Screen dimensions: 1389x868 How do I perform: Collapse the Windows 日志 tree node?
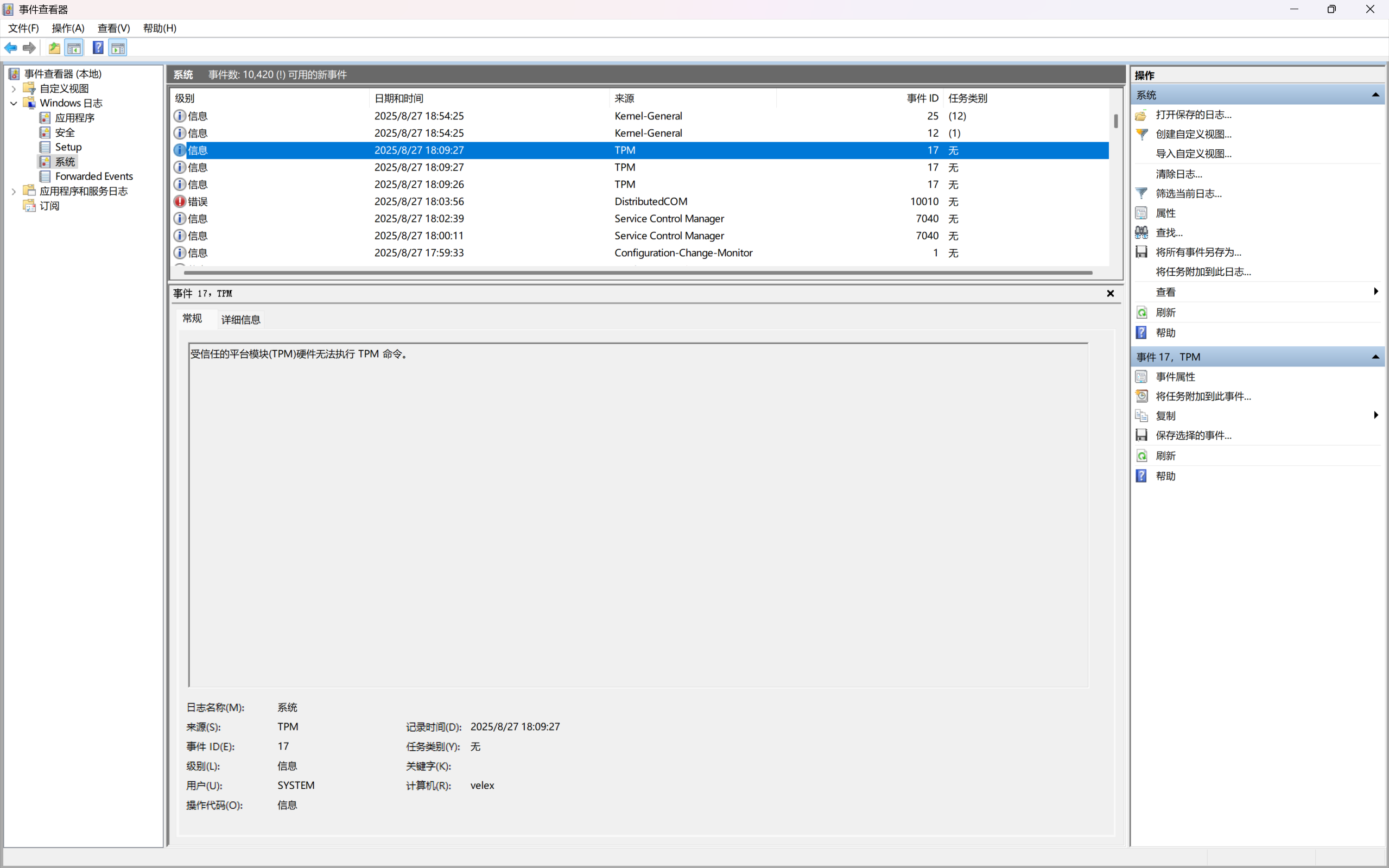coord(14,103)
